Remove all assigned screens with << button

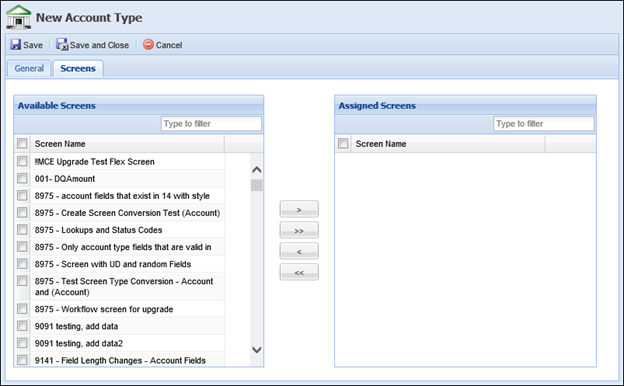[x=299, y=272]
